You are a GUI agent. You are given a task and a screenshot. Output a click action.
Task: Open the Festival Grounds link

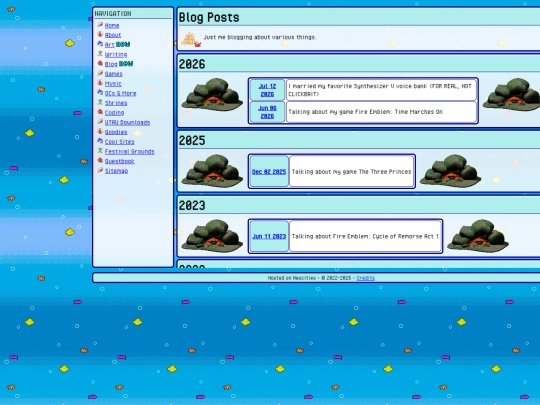click(x=129, y=152)
